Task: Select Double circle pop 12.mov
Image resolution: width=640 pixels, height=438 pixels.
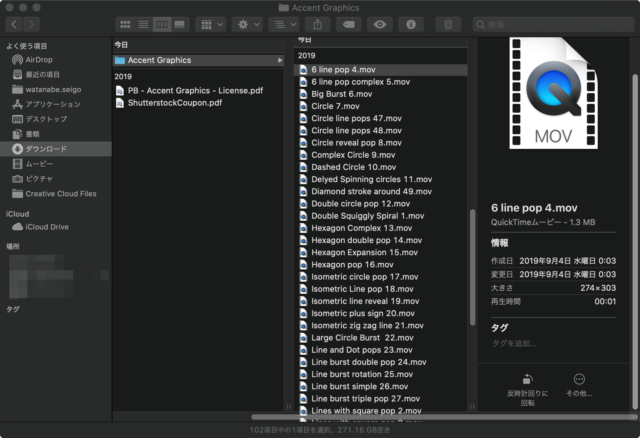Action: (x=380, y=204)
